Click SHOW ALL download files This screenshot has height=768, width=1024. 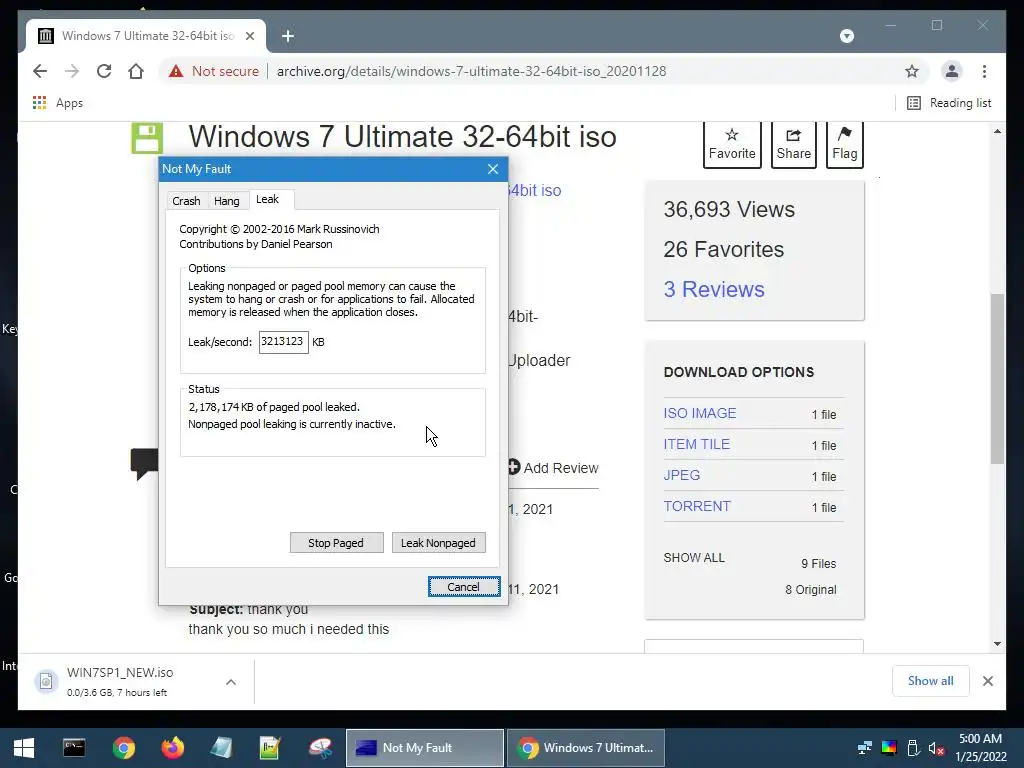[x=694, y=558]
